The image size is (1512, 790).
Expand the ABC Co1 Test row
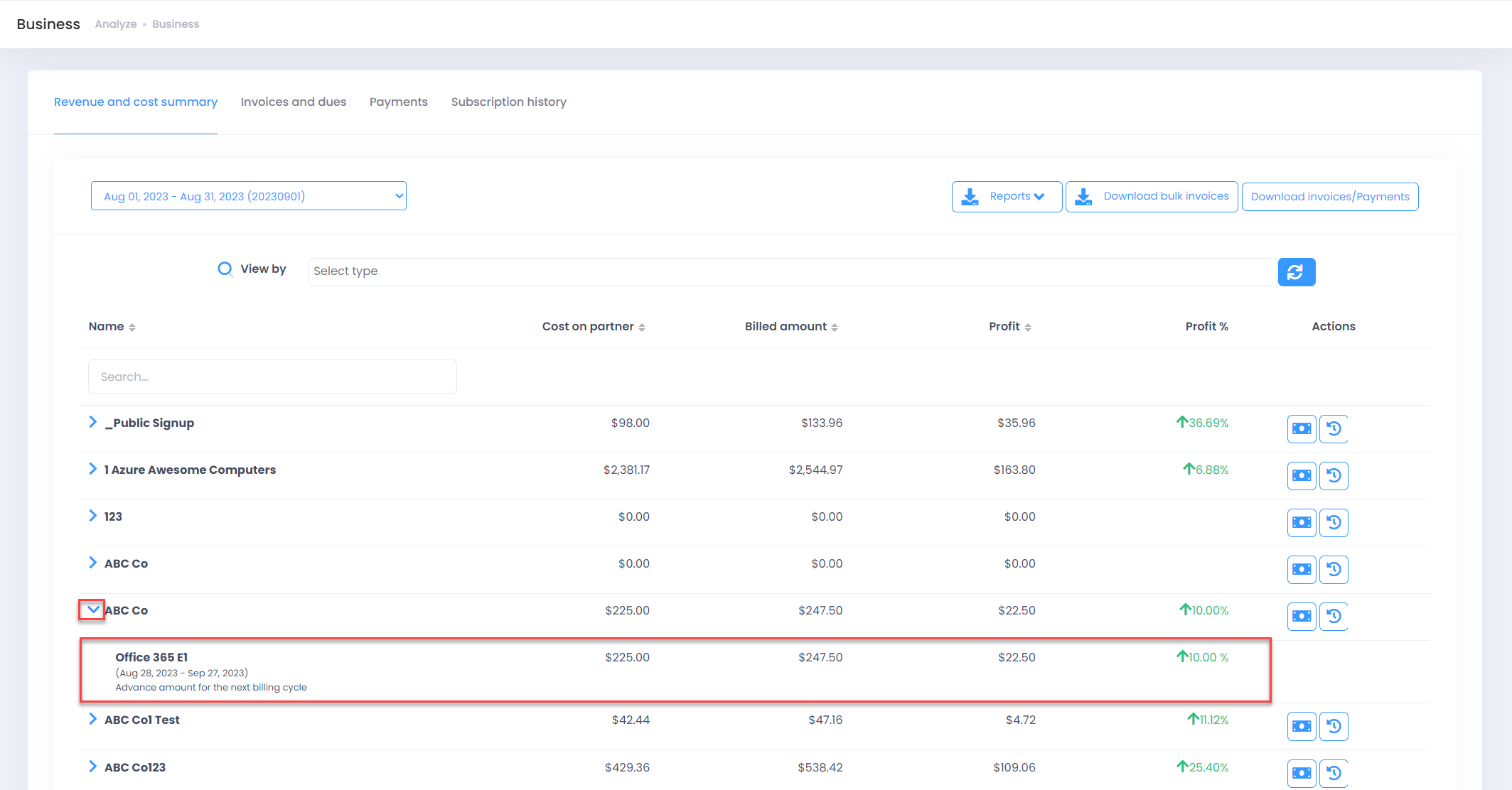[92, 719]
